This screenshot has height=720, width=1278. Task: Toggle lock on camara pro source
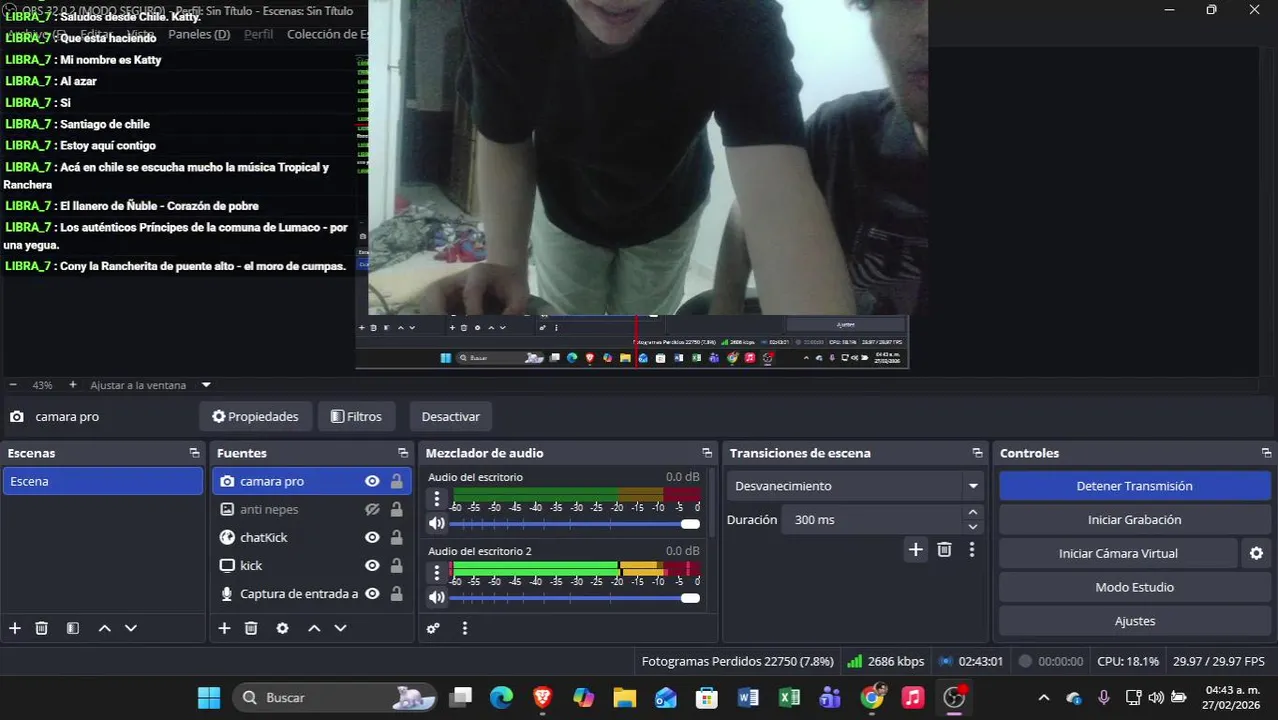point(396,481)
